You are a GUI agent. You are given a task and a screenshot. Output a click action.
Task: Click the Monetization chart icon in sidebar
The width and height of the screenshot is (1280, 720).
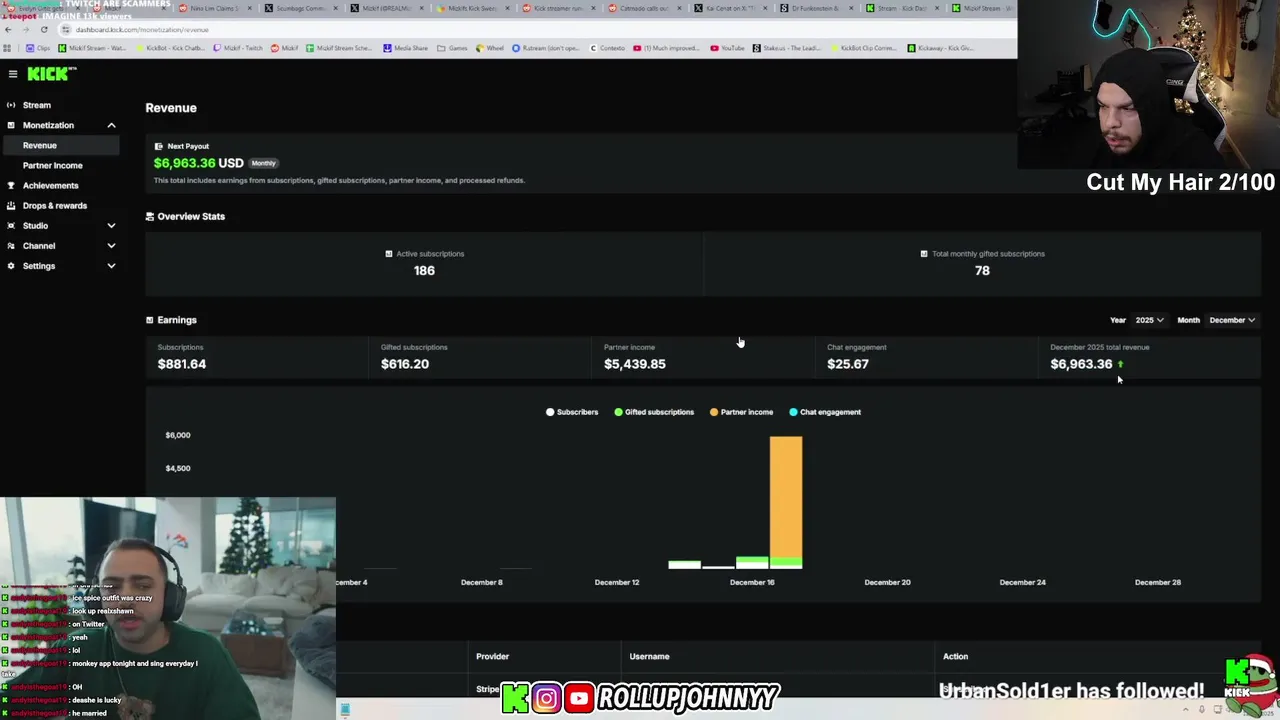tap(11, 125)
